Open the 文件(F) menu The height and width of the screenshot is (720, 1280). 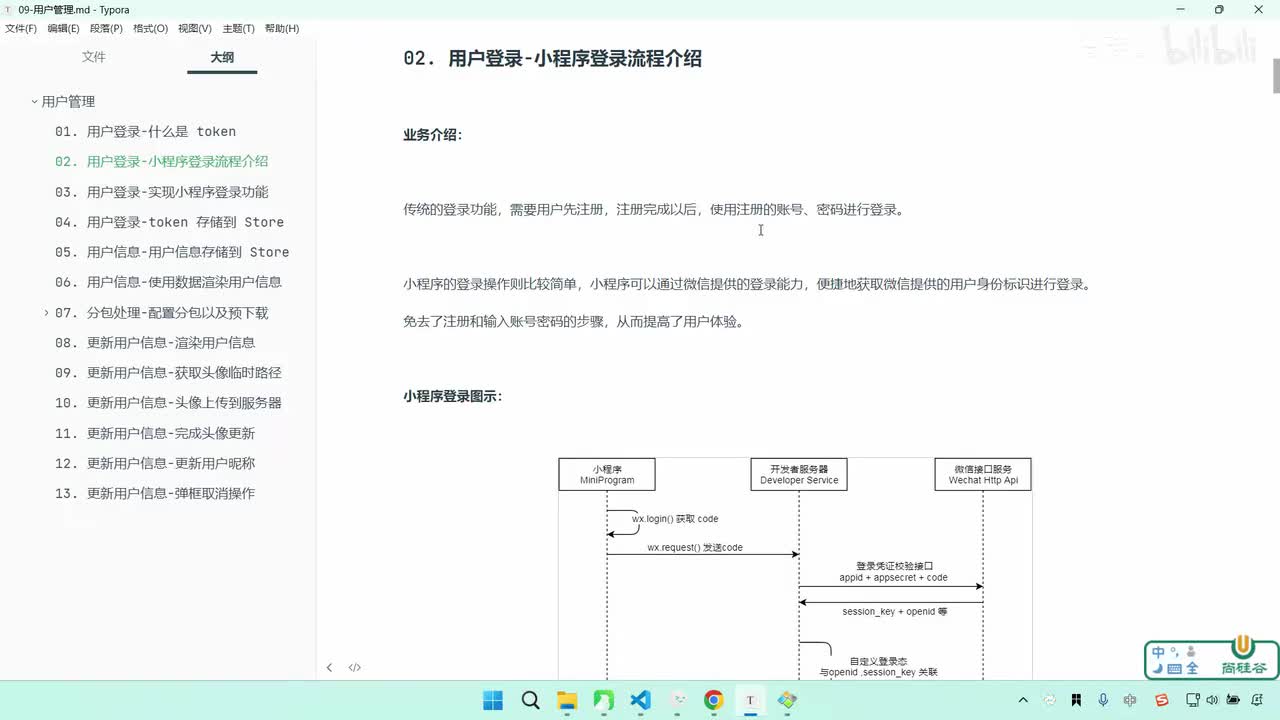pyautogui.click(x=20, y=29)
